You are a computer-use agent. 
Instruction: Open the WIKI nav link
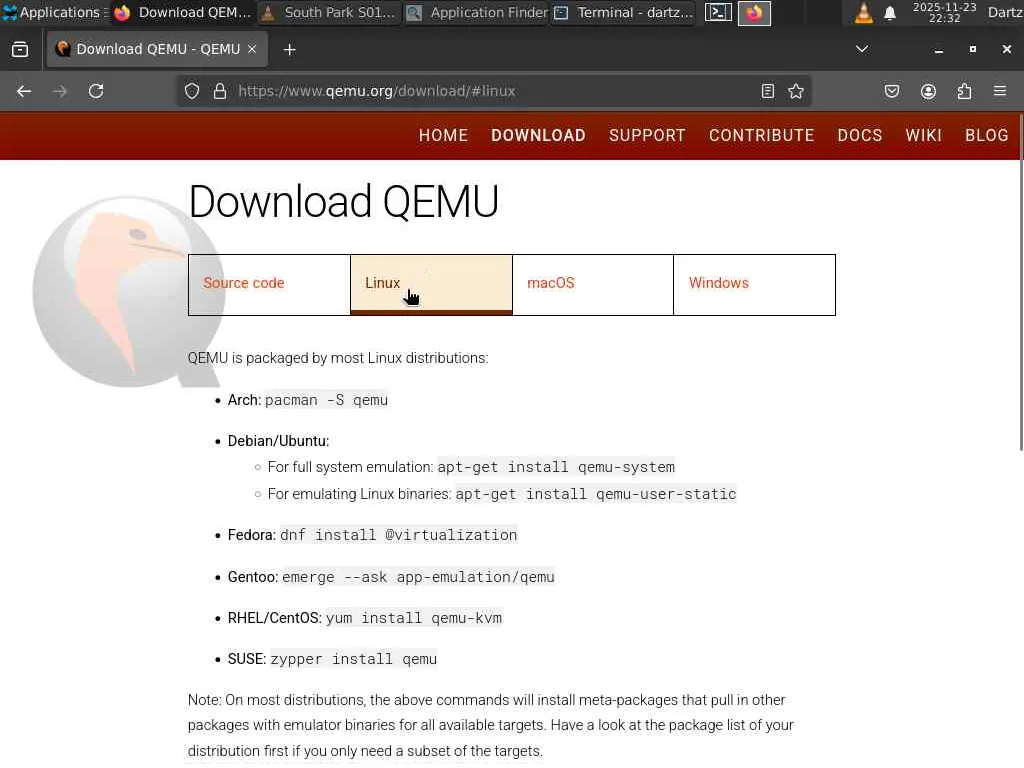[923, 135]
